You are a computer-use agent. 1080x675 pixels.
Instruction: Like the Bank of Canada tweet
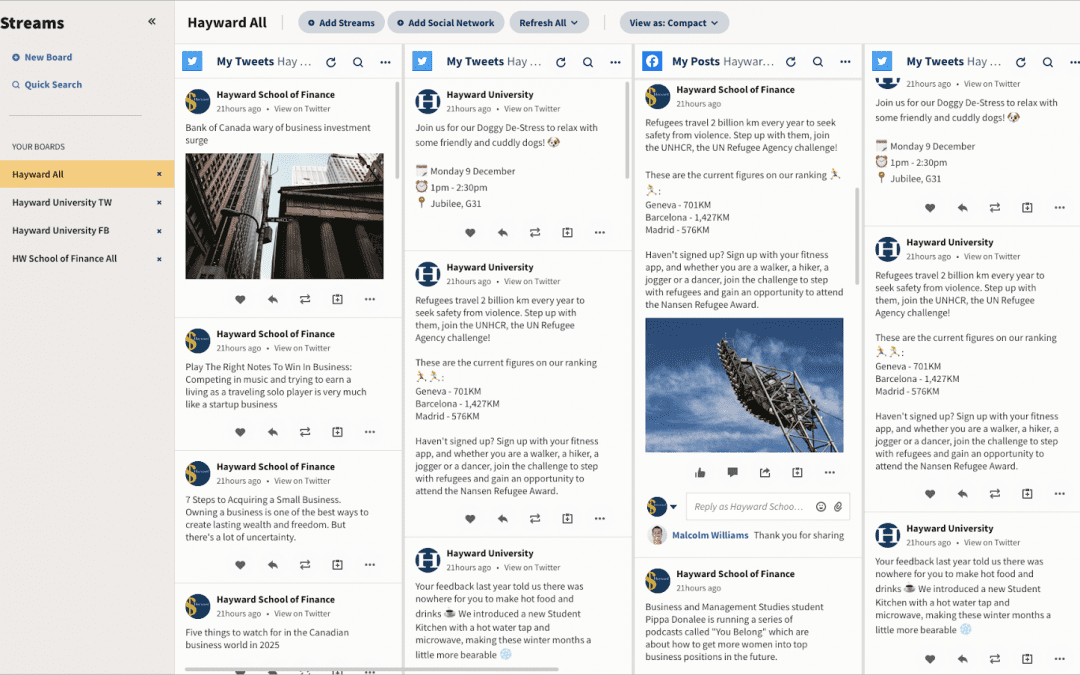pyautogui.click(x=240, y=299)
